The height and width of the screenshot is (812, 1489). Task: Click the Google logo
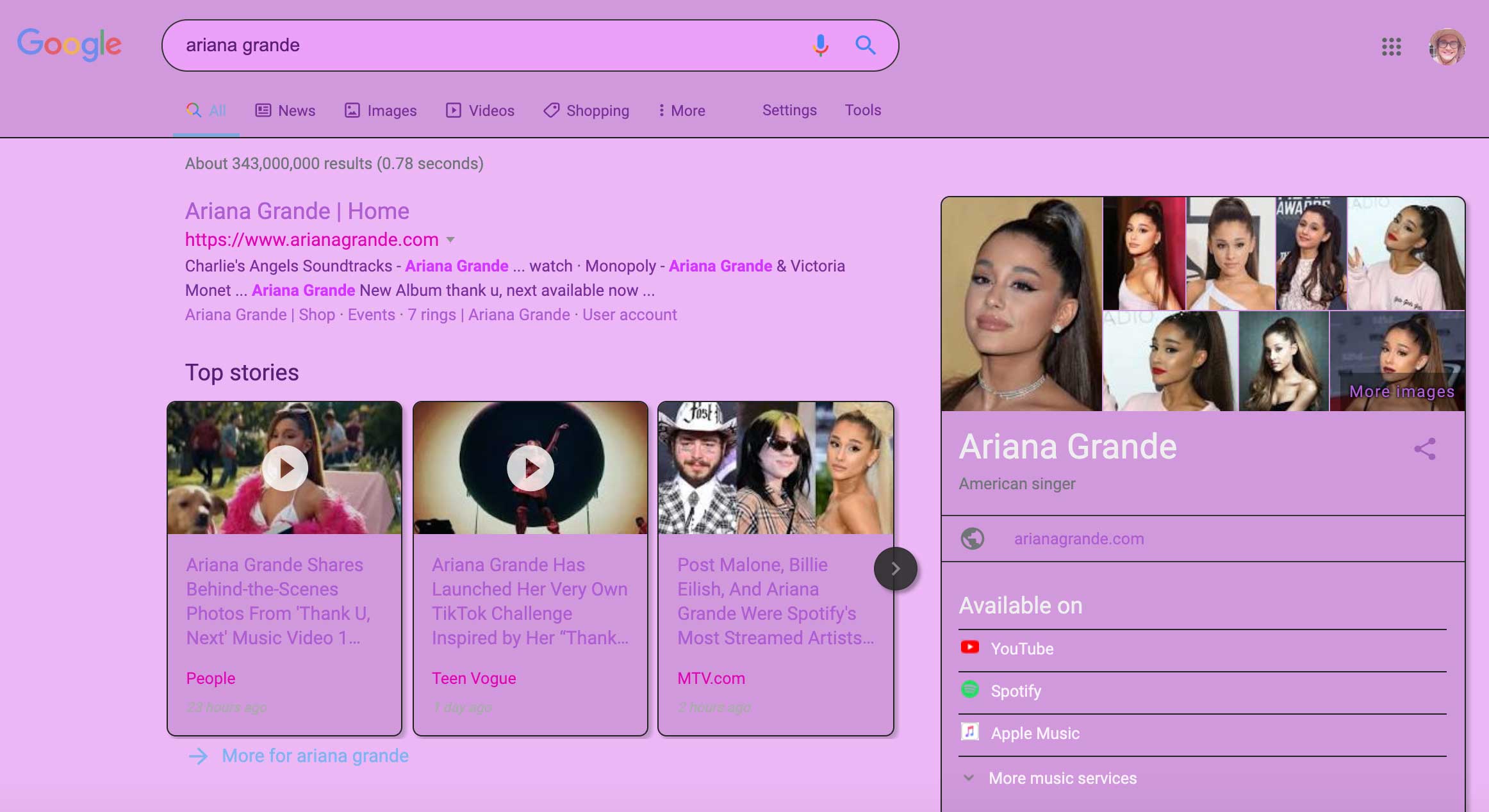tap(70, 44)
